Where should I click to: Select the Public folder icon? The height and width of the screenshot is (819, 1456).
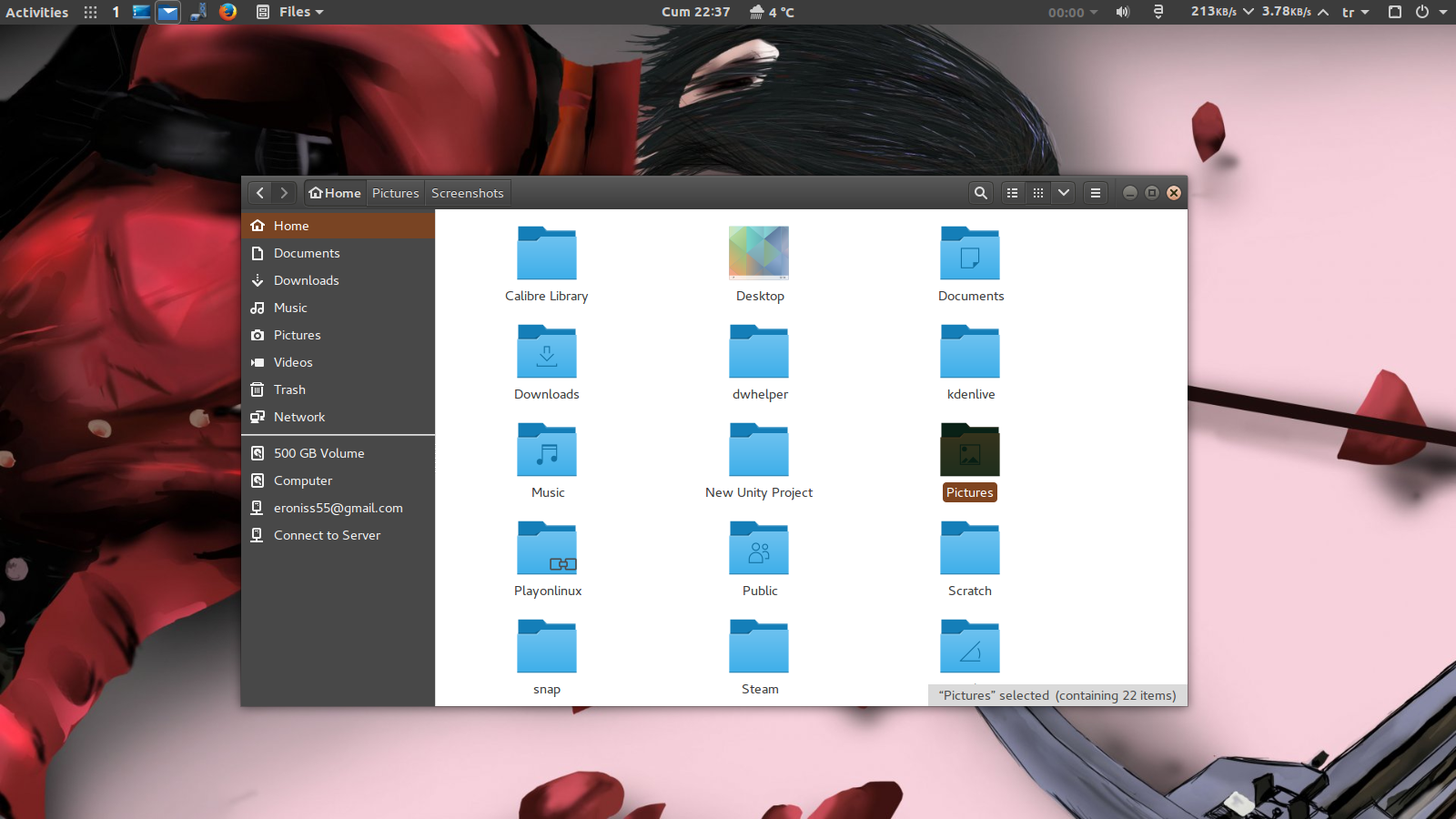[x=759, y=548]
